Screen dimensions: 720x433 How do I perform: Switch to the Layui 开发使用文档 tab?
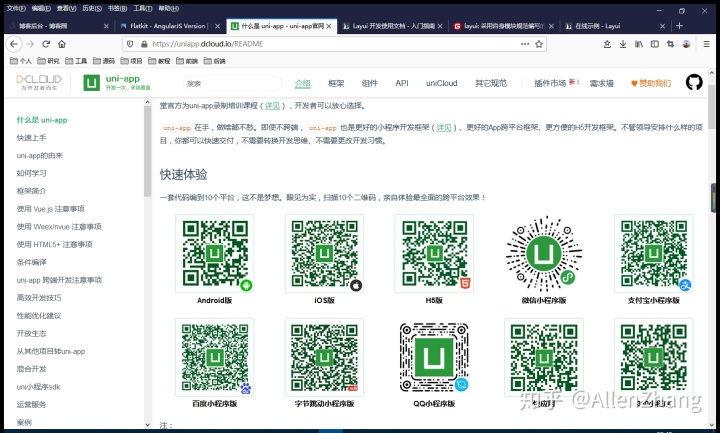click(393, 26)
